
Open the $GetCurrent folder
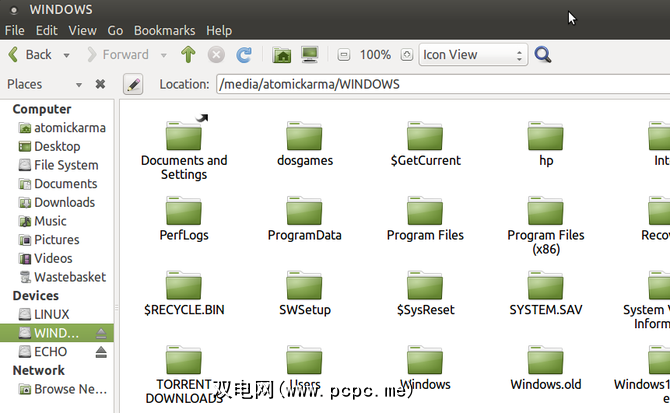425,135
